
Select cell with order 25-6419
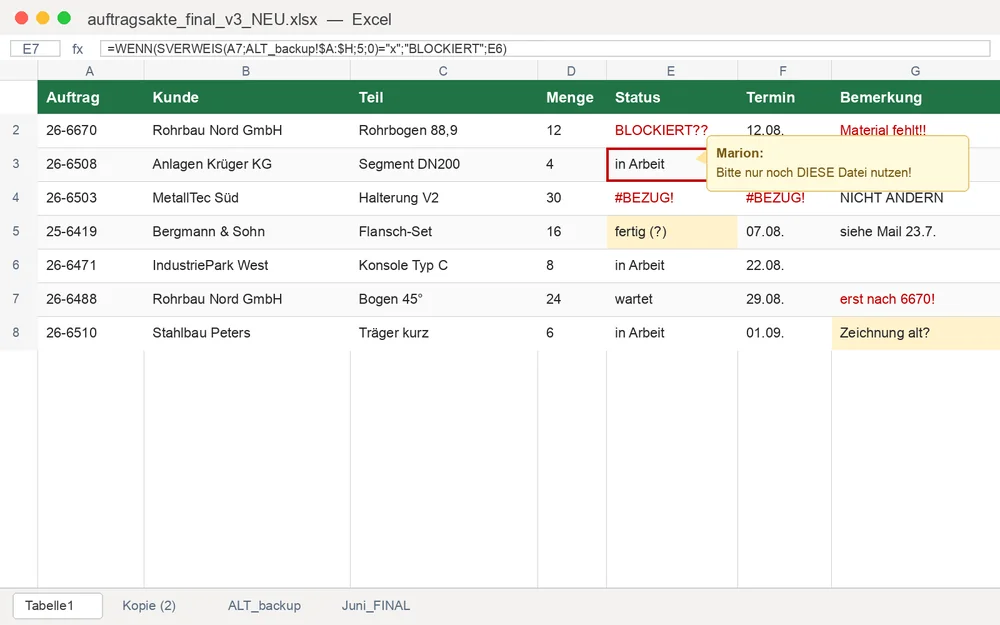click(x=91, y=232)
